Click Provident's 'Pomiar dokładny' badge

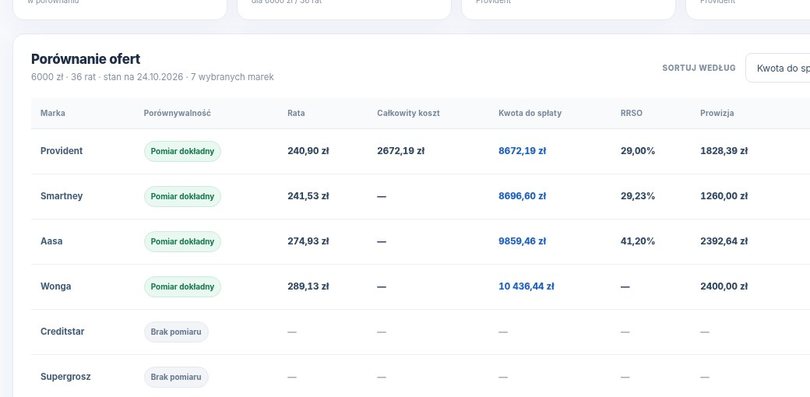(x=182, y=151)
